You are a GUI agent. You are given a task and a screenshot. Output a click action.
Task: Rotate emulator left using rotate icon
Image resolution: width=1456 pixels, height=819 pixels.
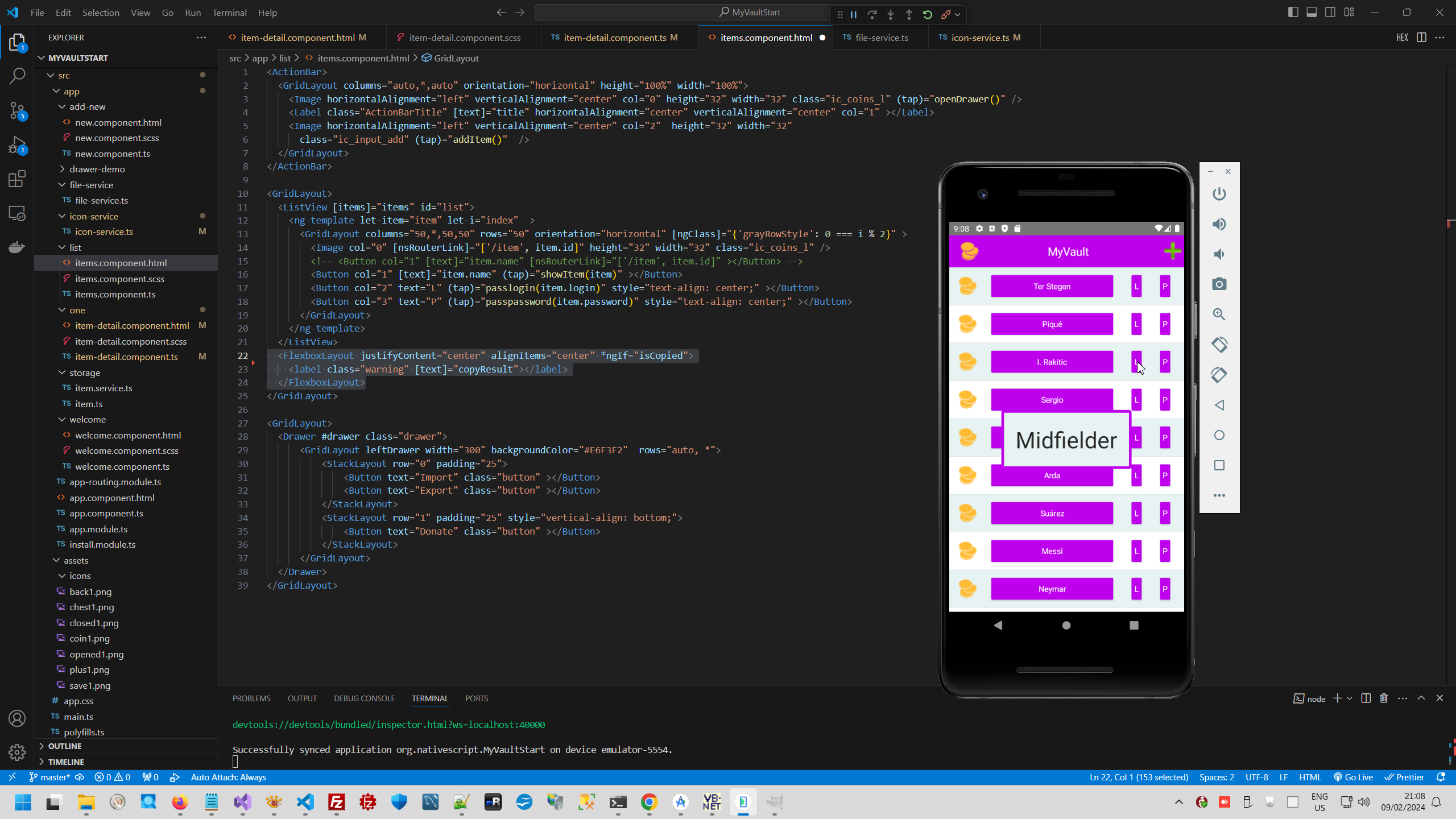tap(1219, 344)
